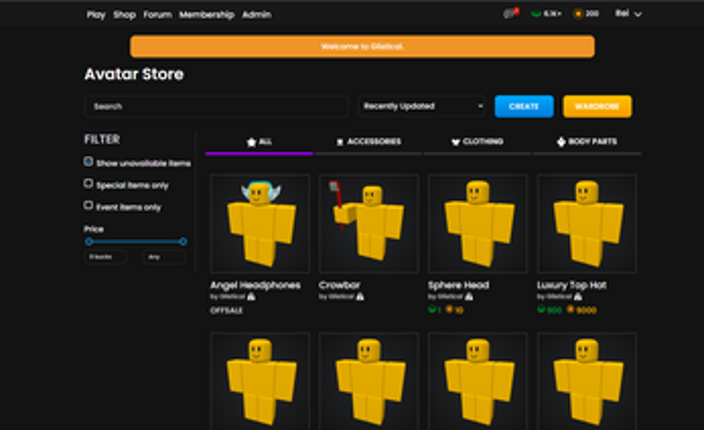
Task: Click the green currency balance icon
Action: 536,14
